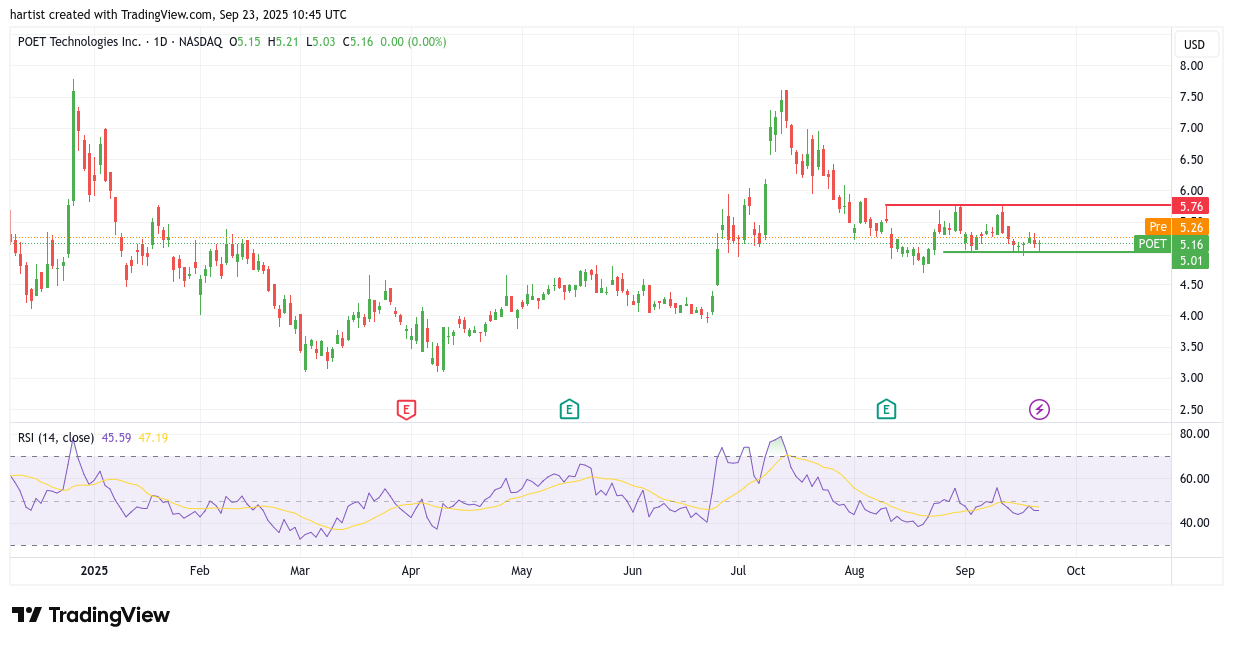Click the Jul time axis label

pos(739,571)
